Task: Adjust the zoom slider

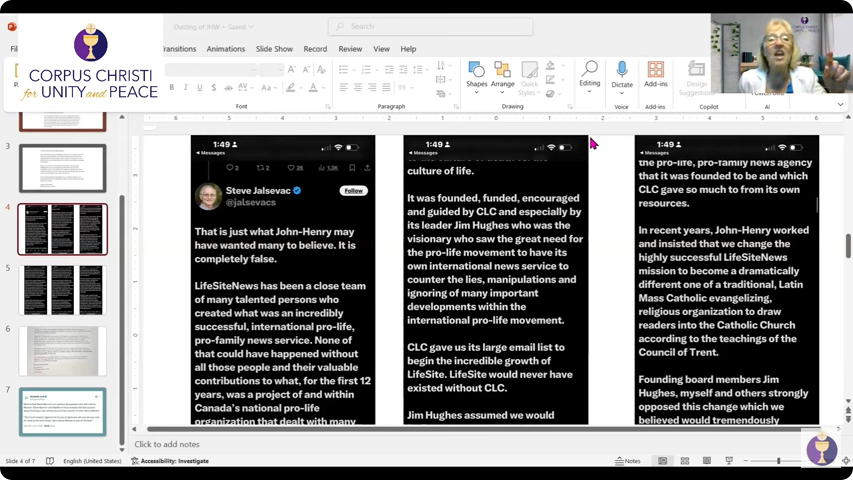Action: pyautogui.click(x=778, y=460)
